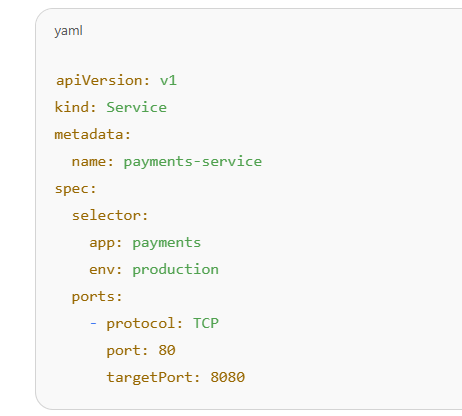The image size is (462, 416).
Task: Click the apiVersion key
Action: (99, 81)
